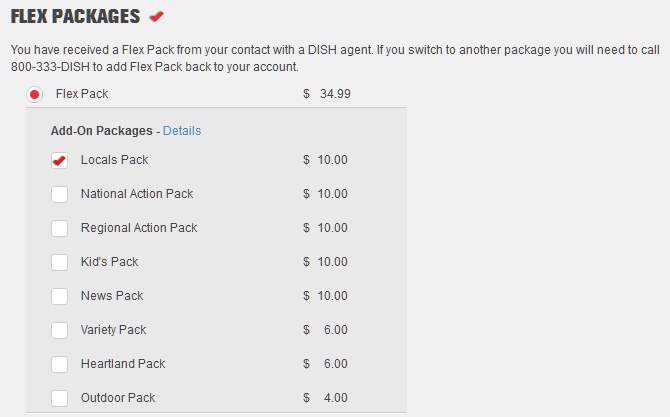This screenshot has height=417, width=670.
Task: Click the Outdoor Pack label
Action: [118, 398]
